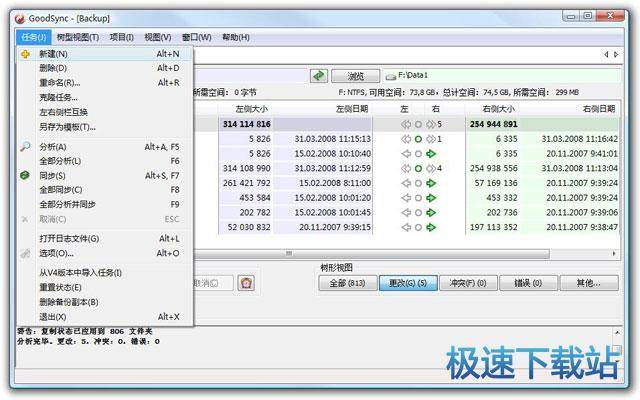
Task: Choose 全部分析(L) menu entry
Action: 104,161
